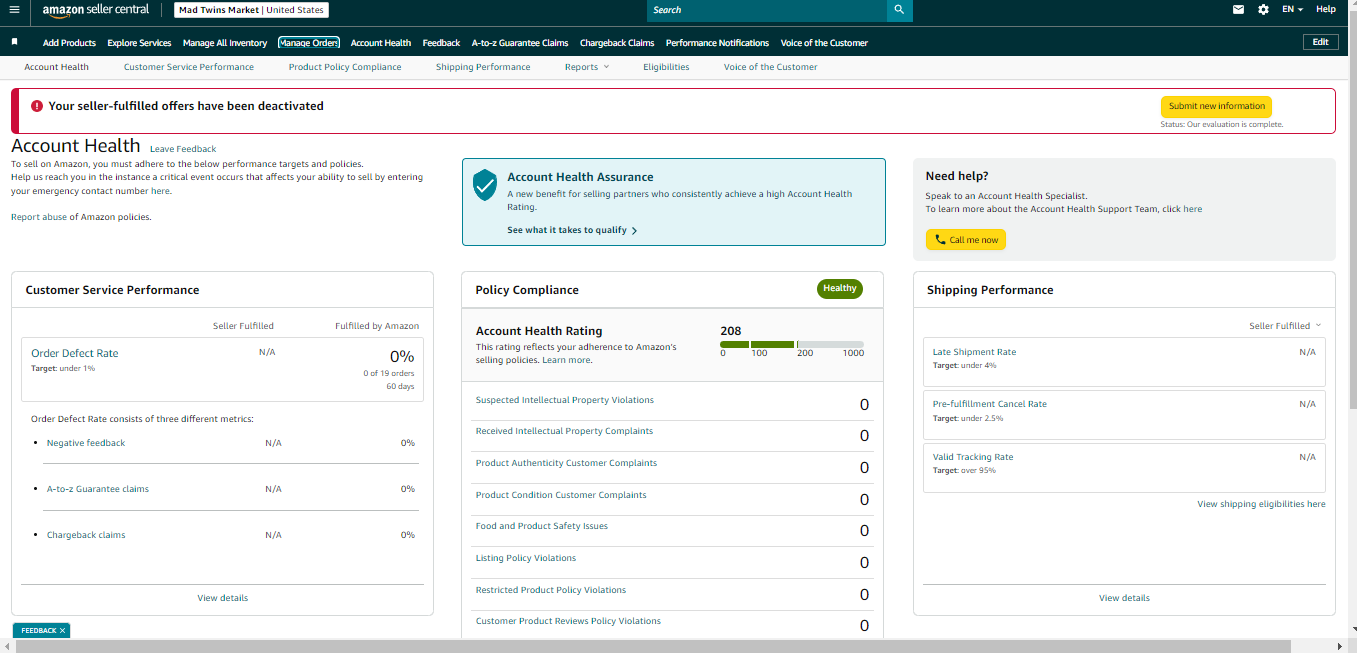Click the emergency contact number here link
1357x653 pixels.
[x=160, y=191]
